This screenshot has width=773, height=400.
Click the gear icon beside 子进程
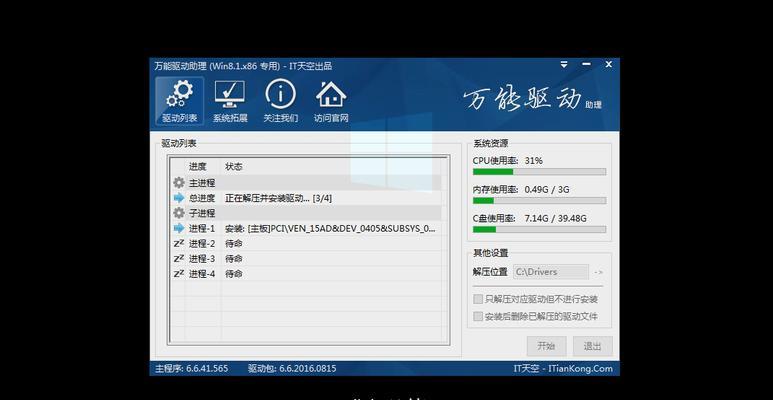click(178, 213)
